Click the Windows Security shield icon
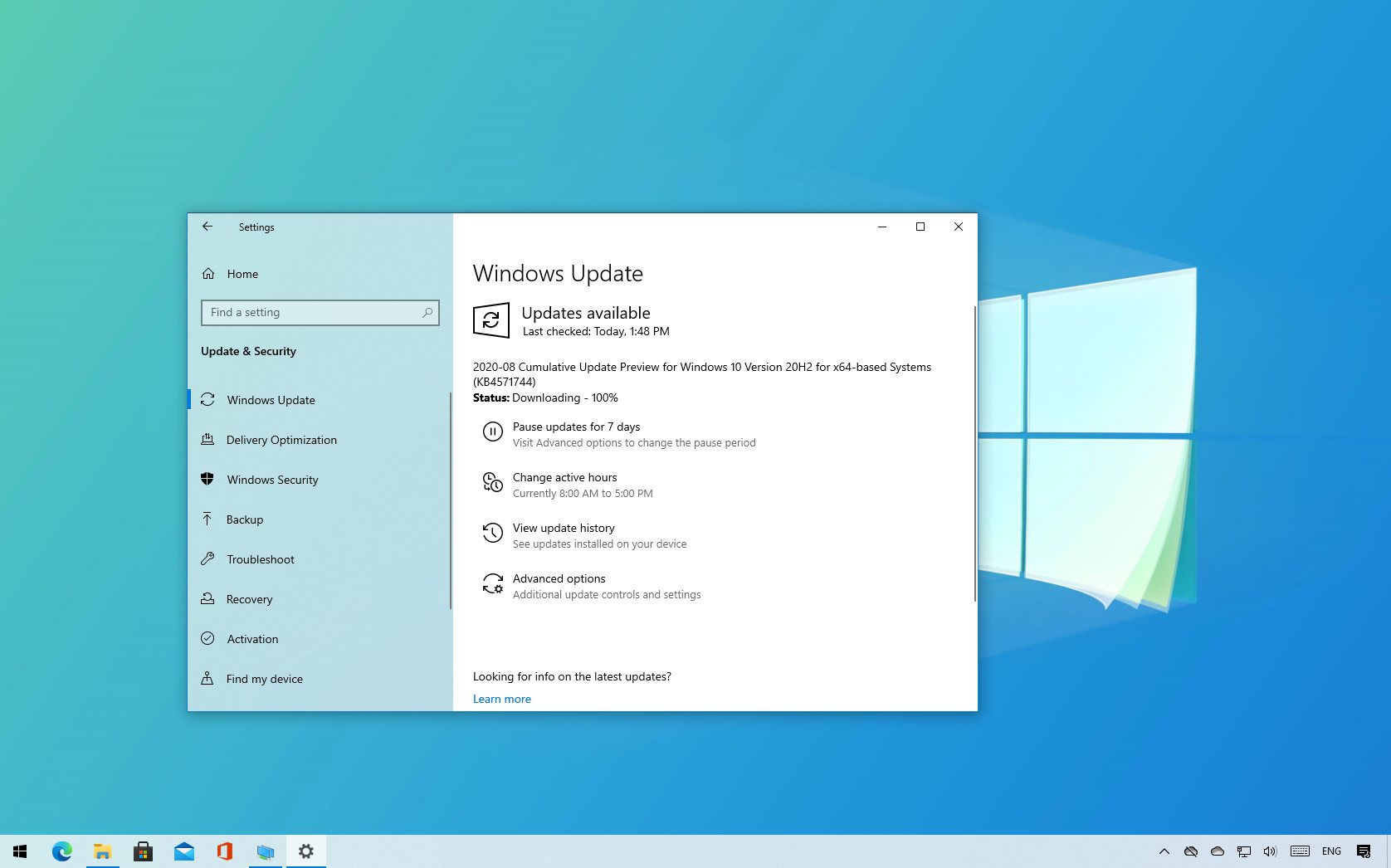Screen dimensions: 1391x868 point(208,479)
